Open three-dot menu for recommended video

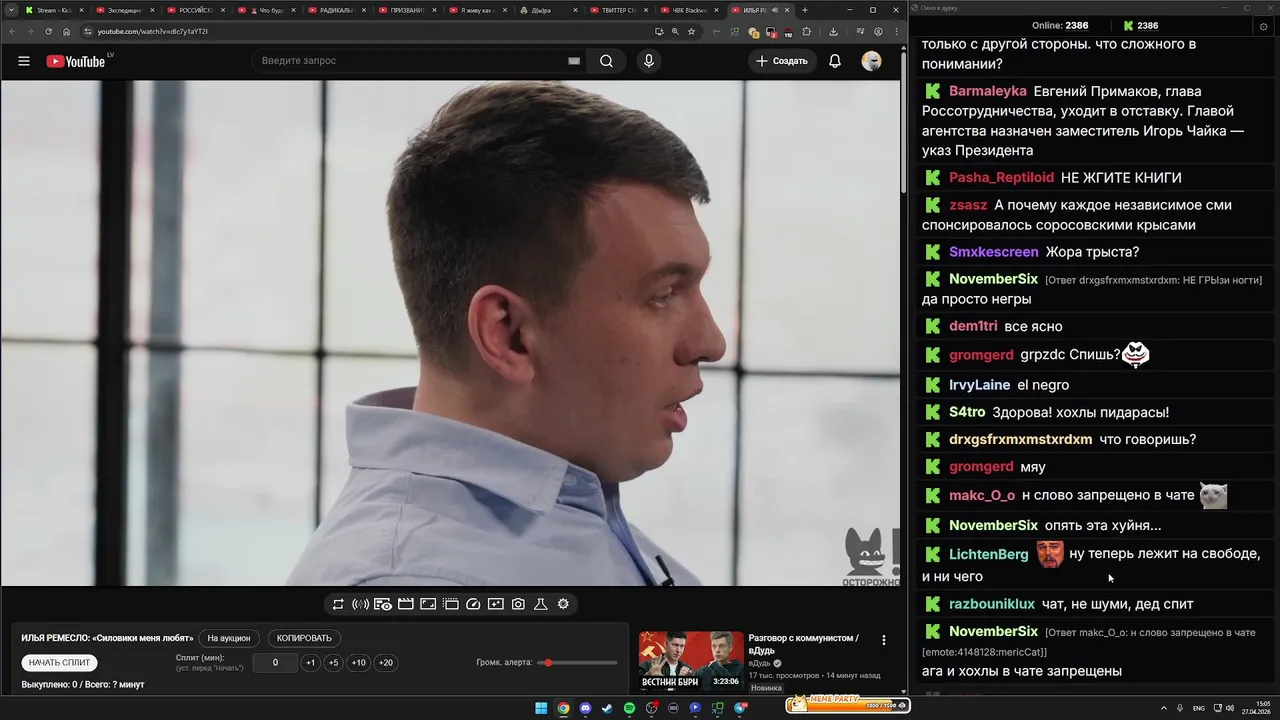pyautogui.click(x=883, y=640)
